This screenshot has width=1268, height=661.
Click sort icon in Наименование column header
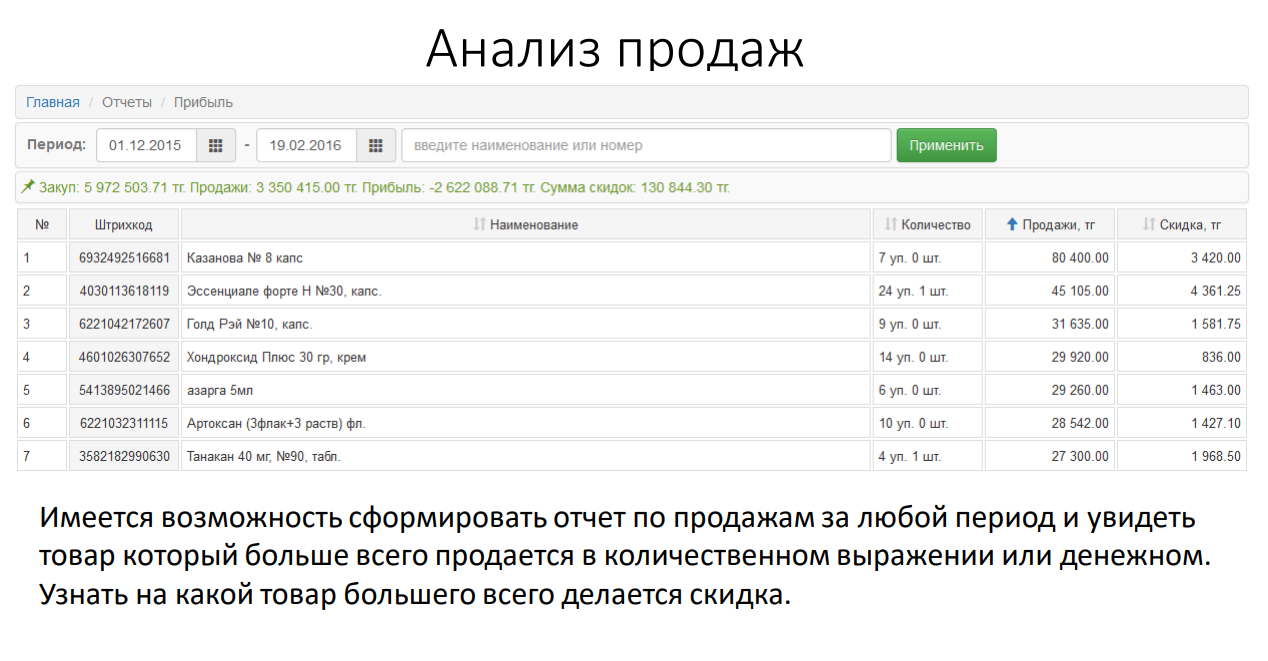click(x=480, y=225)
